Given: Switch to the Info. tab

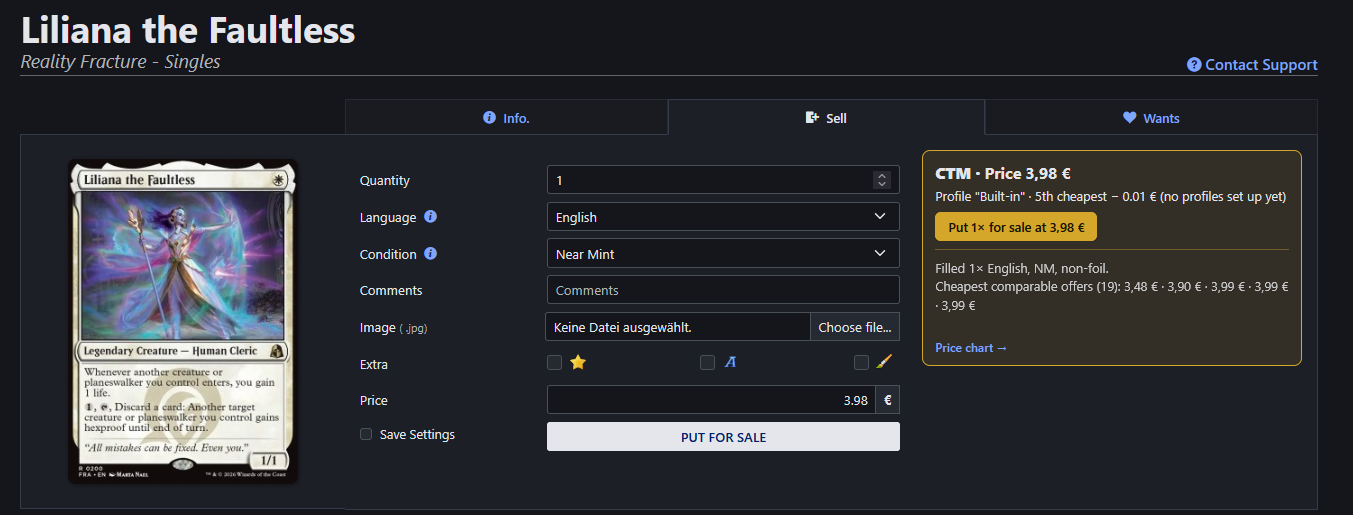Looking at the screenshot, I should point(506,118).
